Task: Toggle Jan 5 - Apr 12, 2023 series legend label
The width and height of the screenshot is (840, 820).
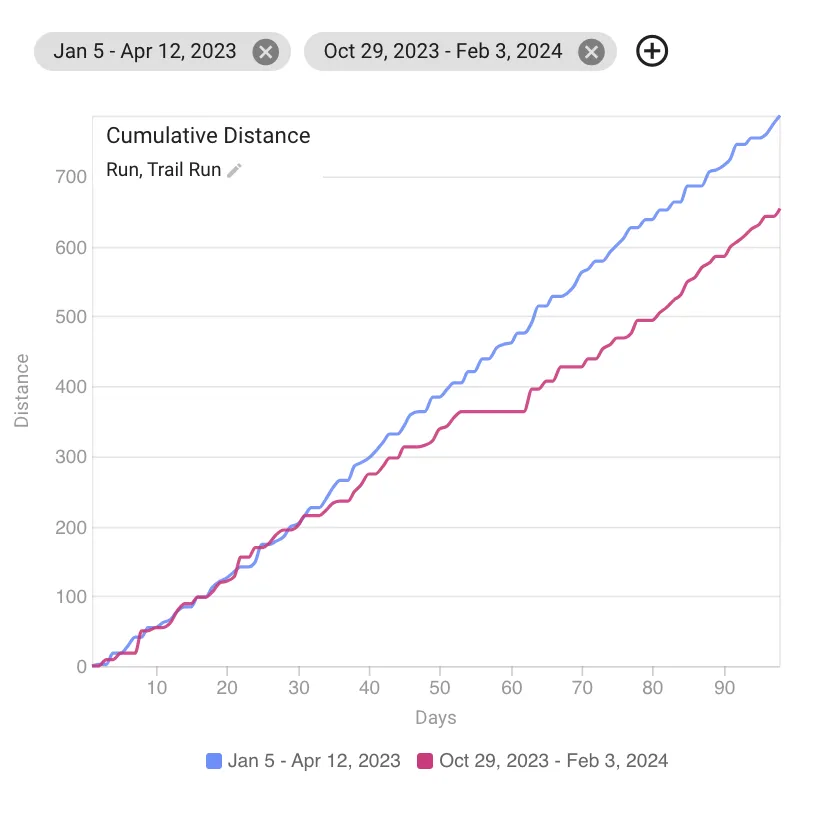Action: [314, 761]
